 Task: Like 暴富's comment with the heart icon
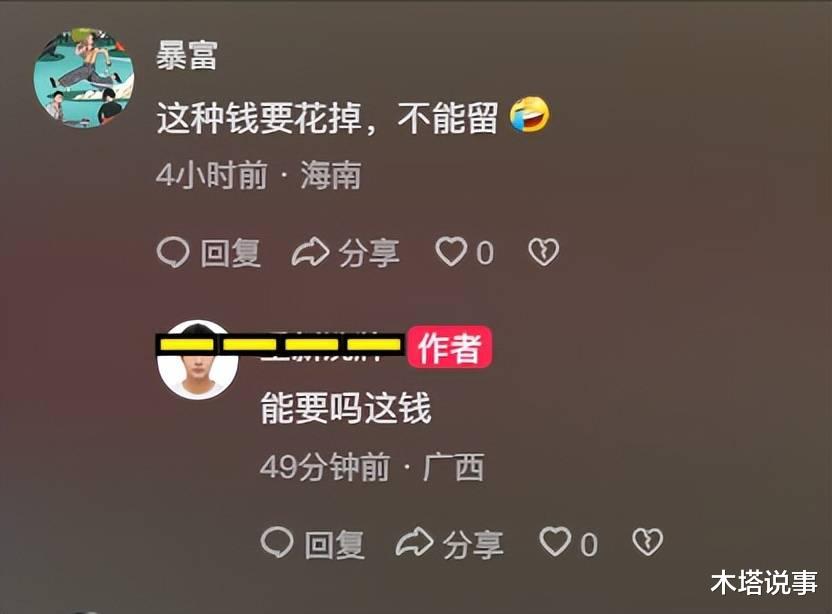[x=452, y=251]
